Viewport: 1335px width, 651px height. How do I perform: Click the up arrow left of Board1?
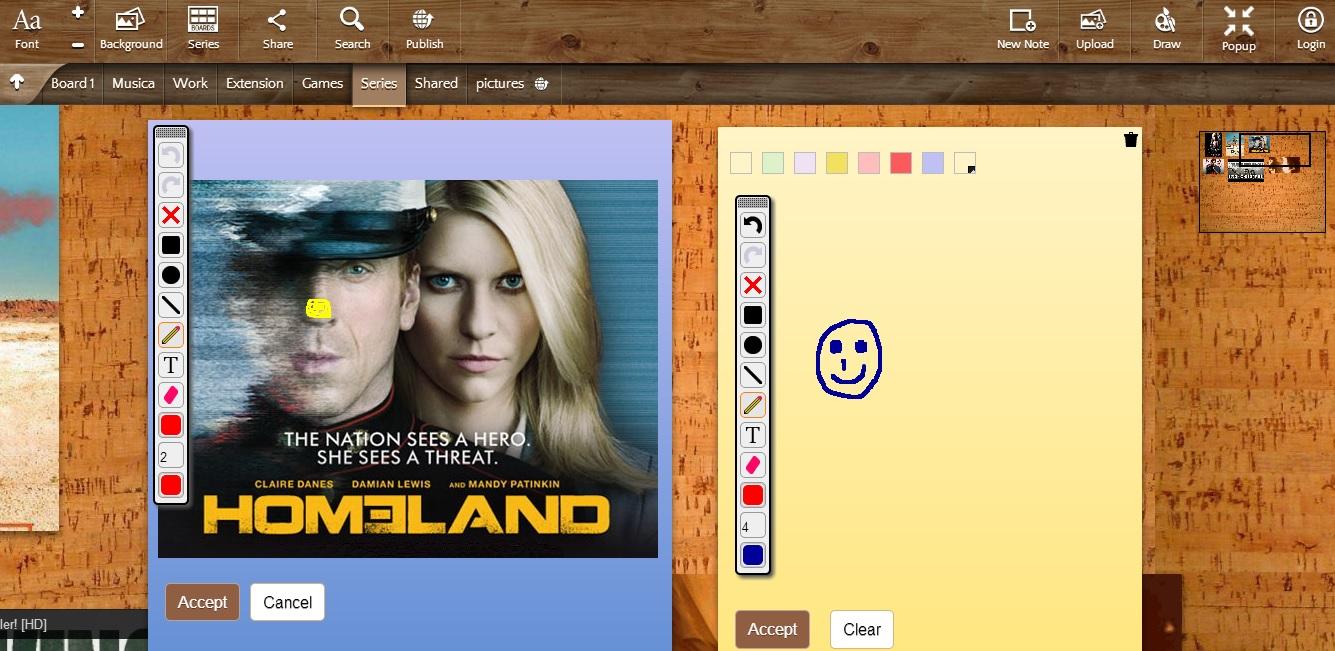17,83
